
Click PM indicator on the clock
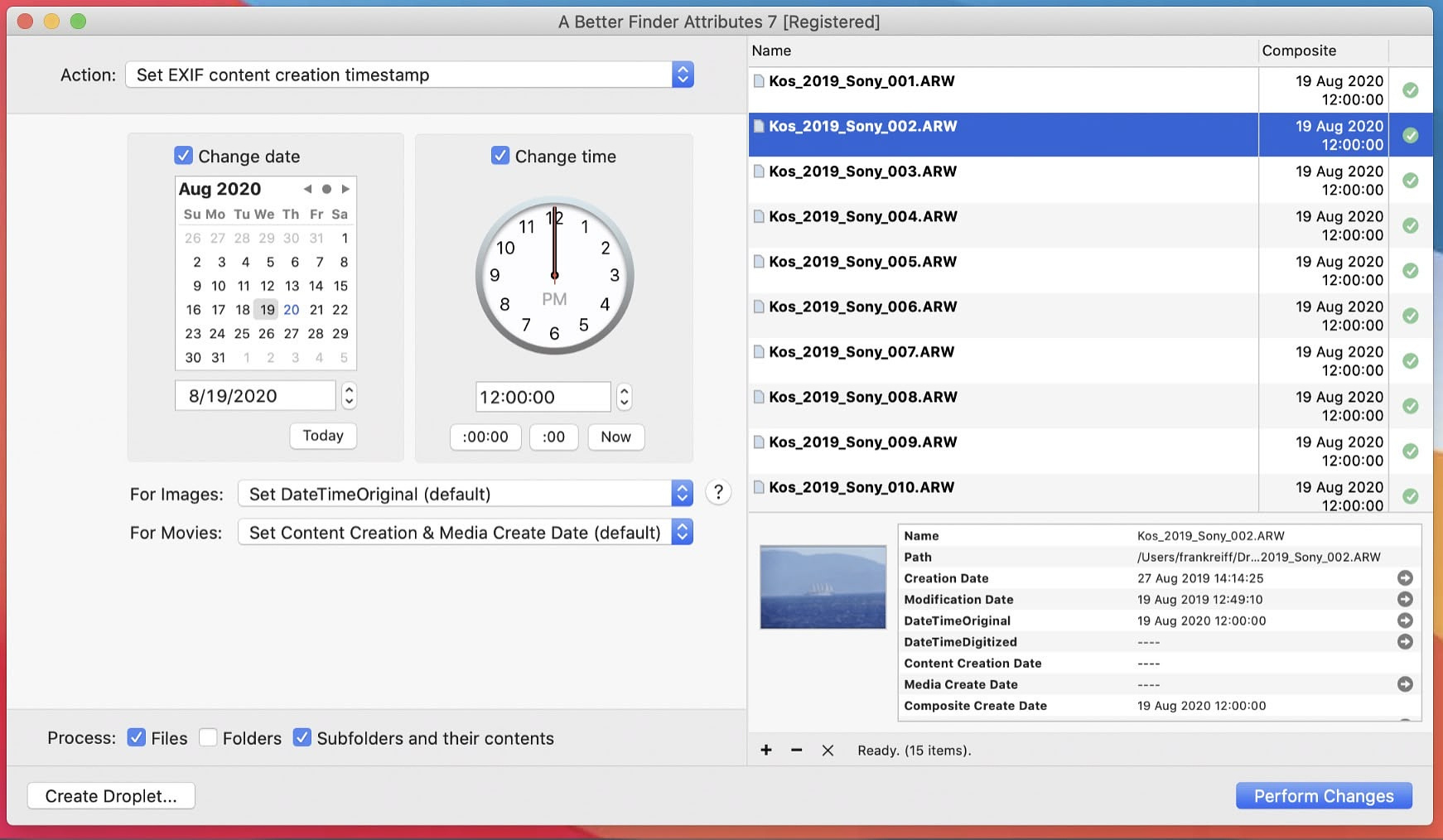(x=554, y=299)
